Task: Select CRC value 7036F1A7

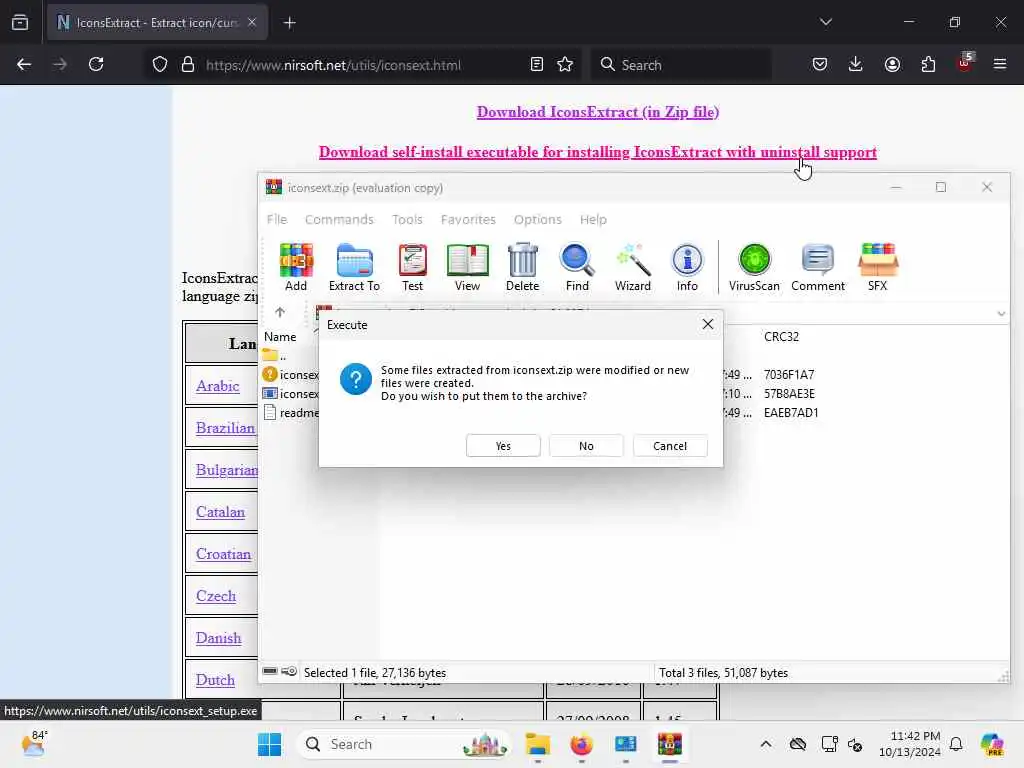Action: pos(789,375)
